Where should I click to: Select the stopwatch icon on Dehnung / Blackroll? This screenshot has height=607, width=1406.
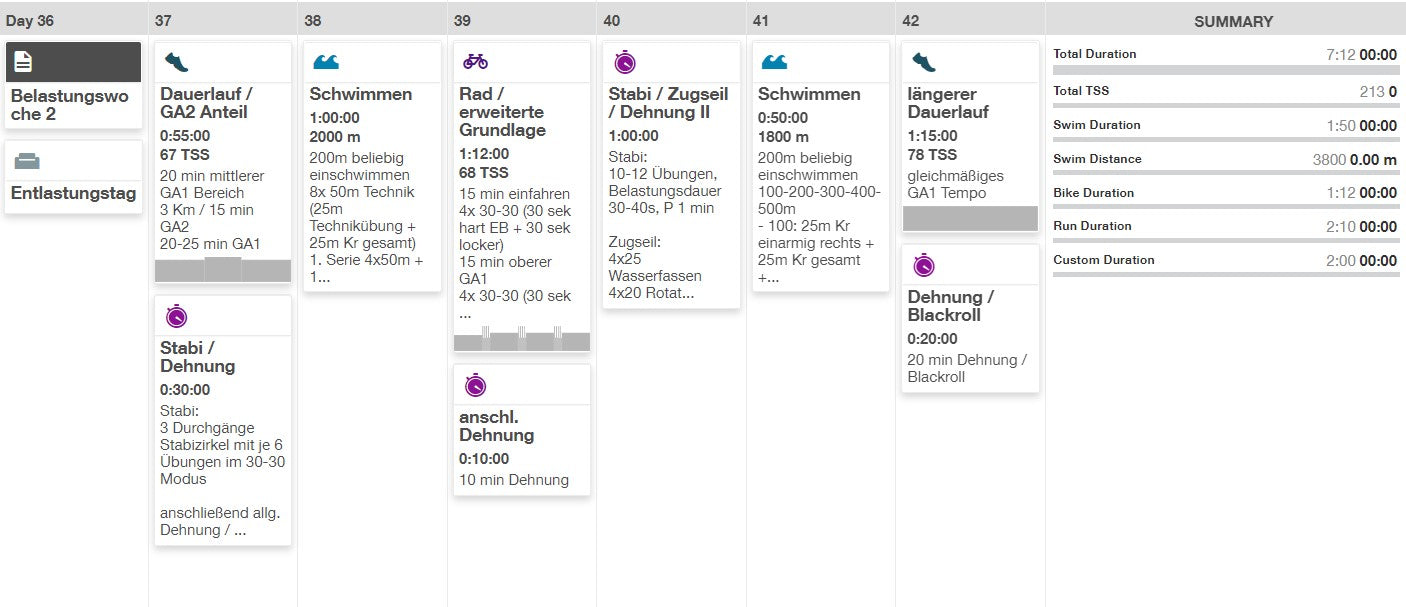[922, 263]
